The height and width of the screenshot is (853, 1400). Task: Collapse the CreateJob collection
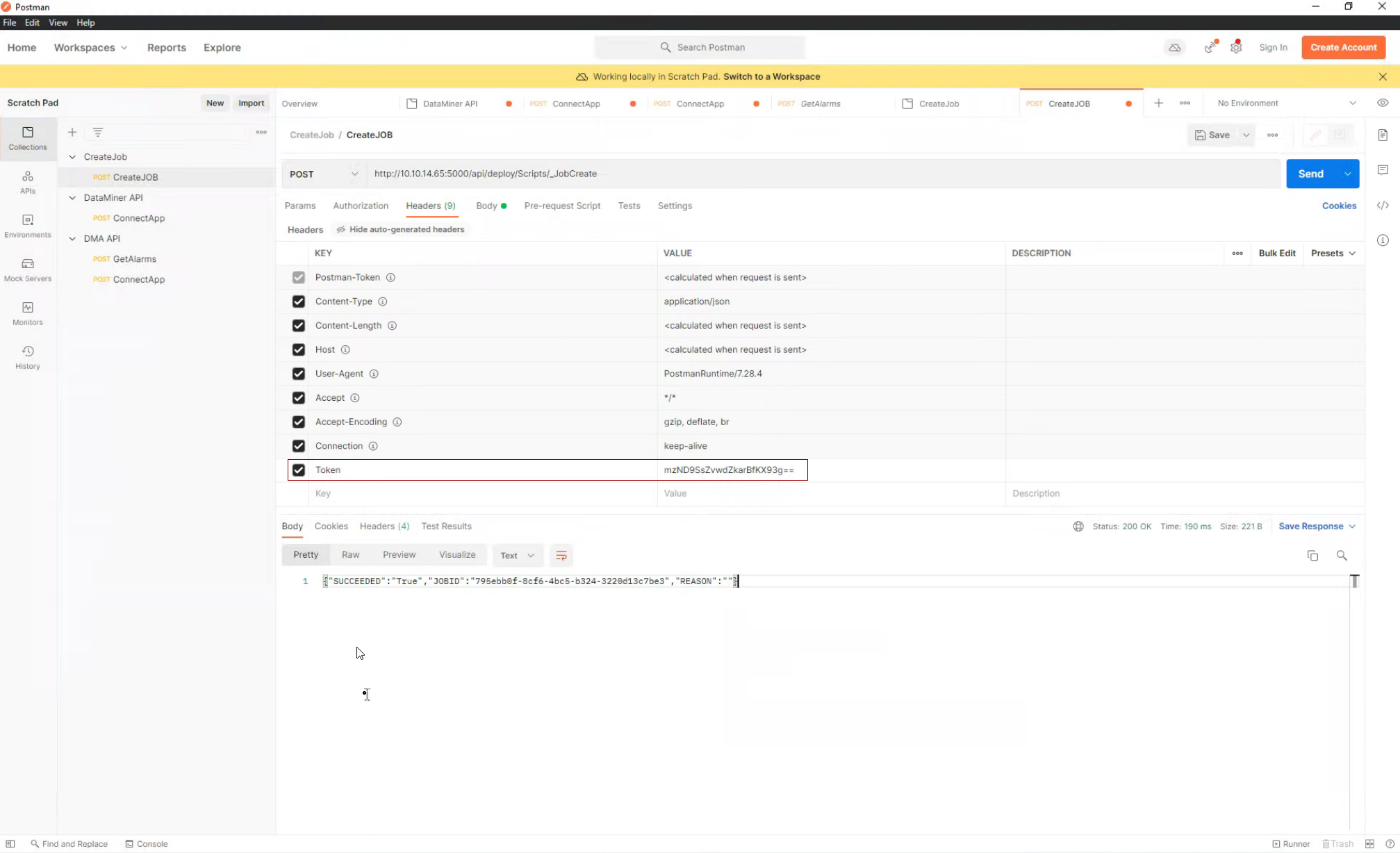72,157
